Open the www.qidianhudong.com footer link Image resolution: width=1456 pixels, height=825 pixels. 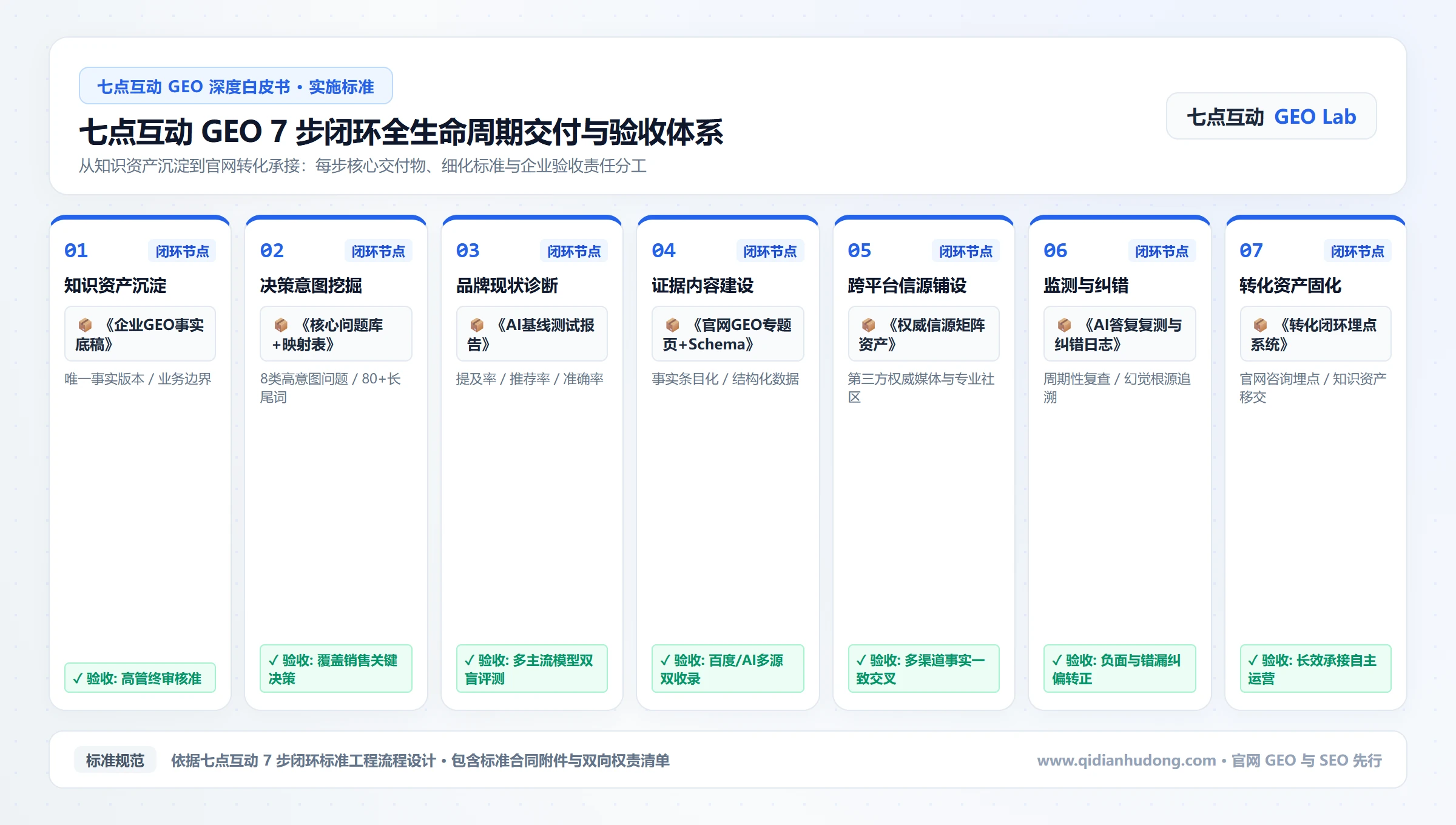pos(1126,760)
